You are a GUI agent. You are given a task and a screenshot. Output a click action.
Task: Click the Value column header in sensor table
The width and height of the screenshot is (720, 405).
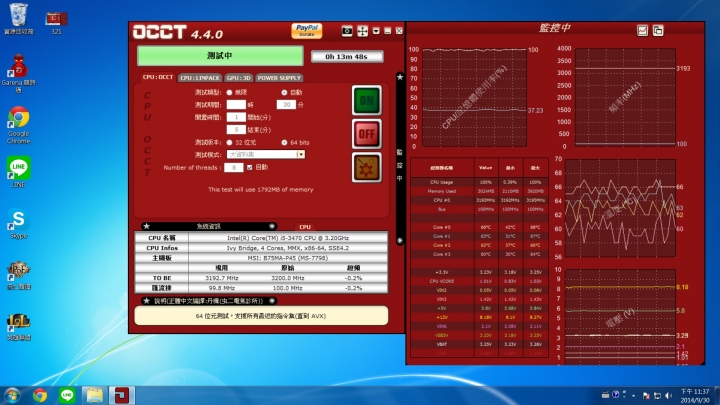click(486, 168)
